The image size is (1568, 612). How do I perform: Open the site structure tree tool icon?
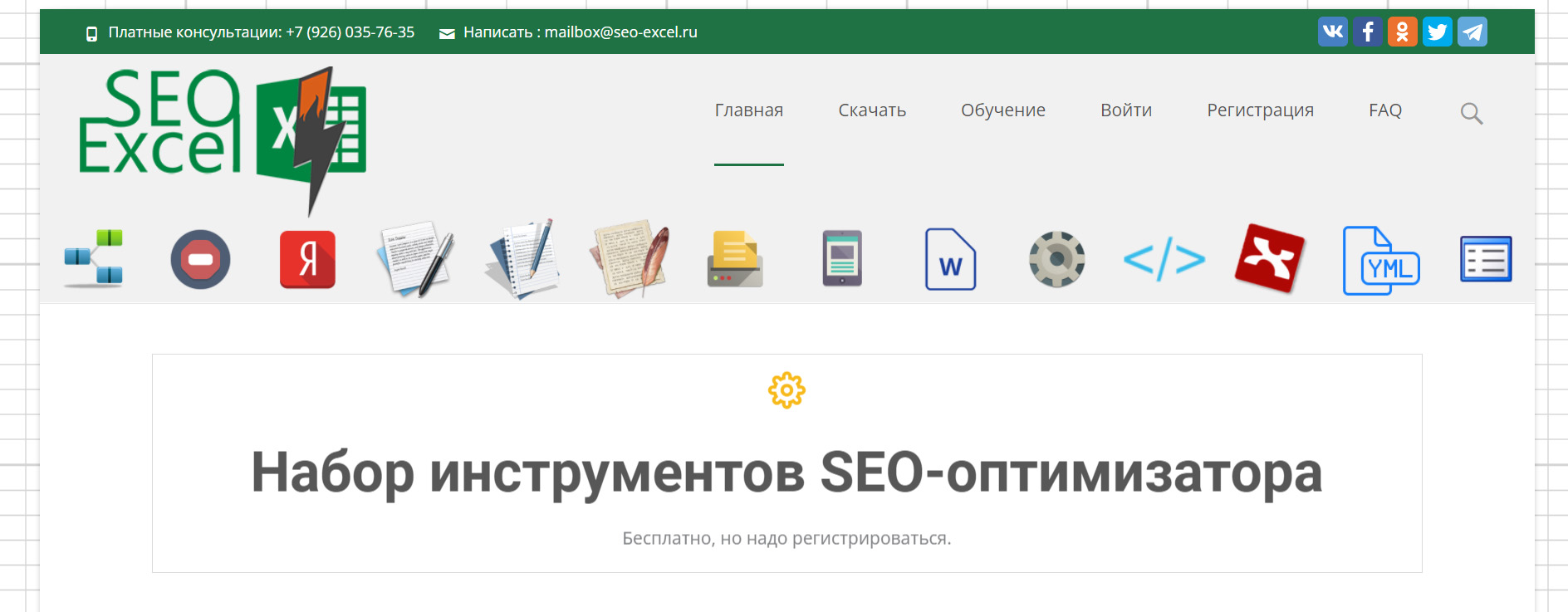point(94,258)
